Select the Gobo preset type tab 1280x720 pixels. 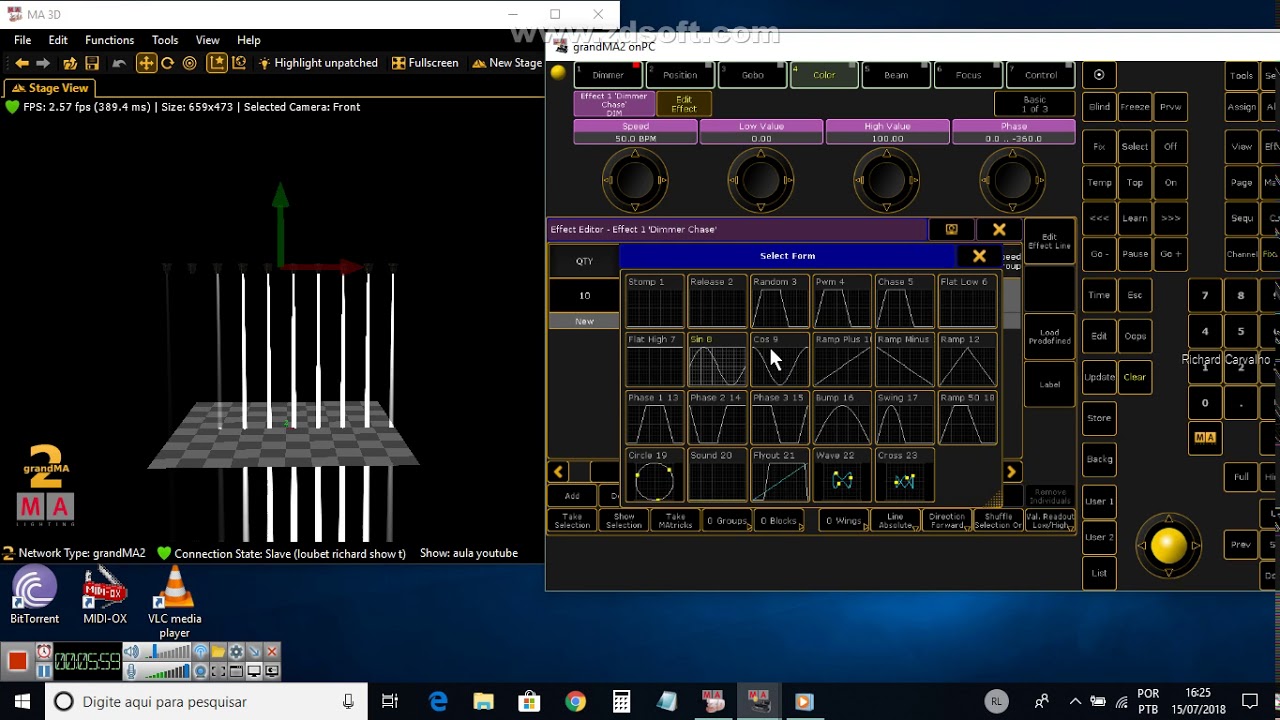[752, 75]
